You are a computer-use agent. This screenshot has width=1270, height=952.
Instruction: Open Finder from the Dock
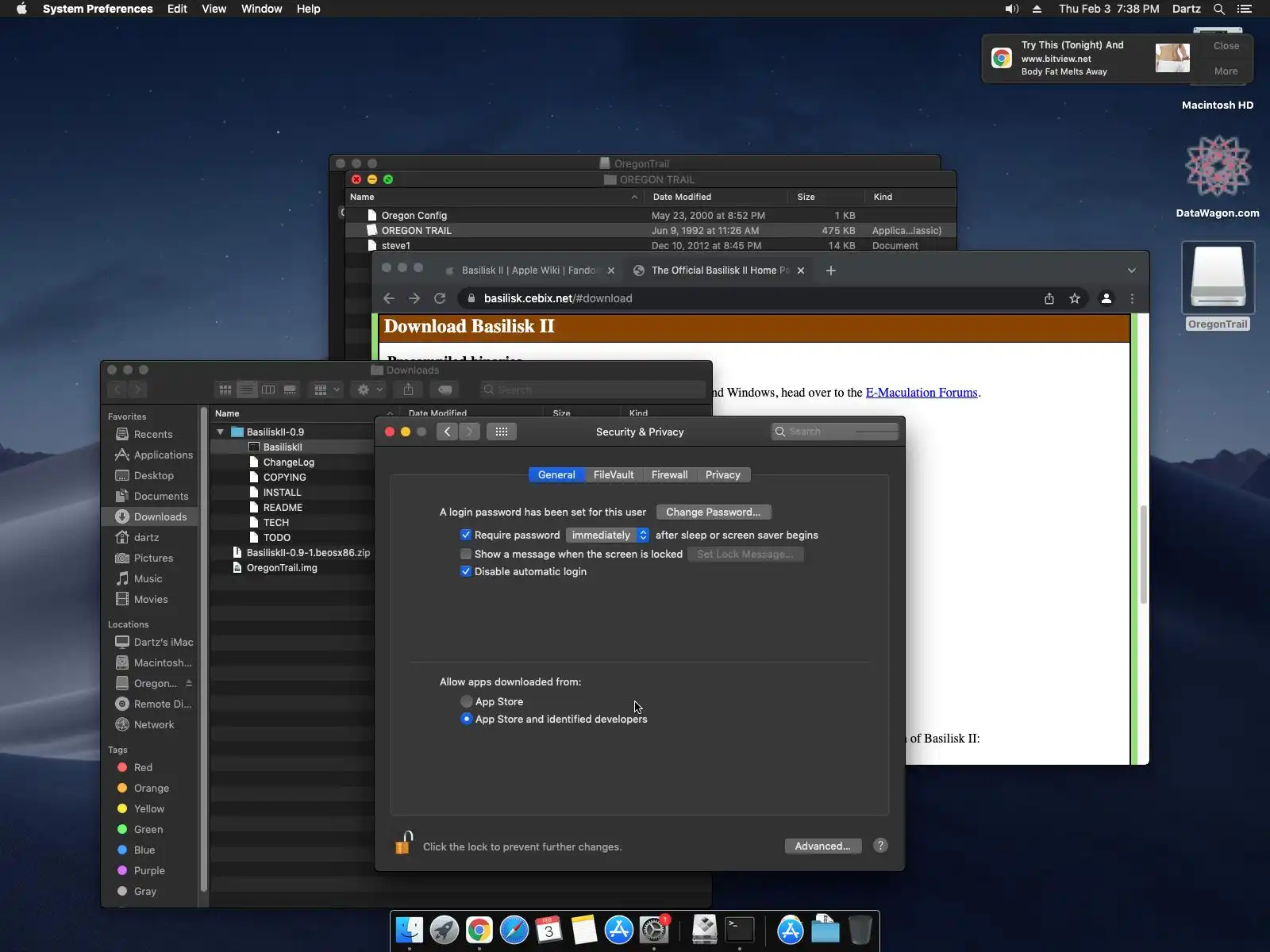(x=410, y=930)
